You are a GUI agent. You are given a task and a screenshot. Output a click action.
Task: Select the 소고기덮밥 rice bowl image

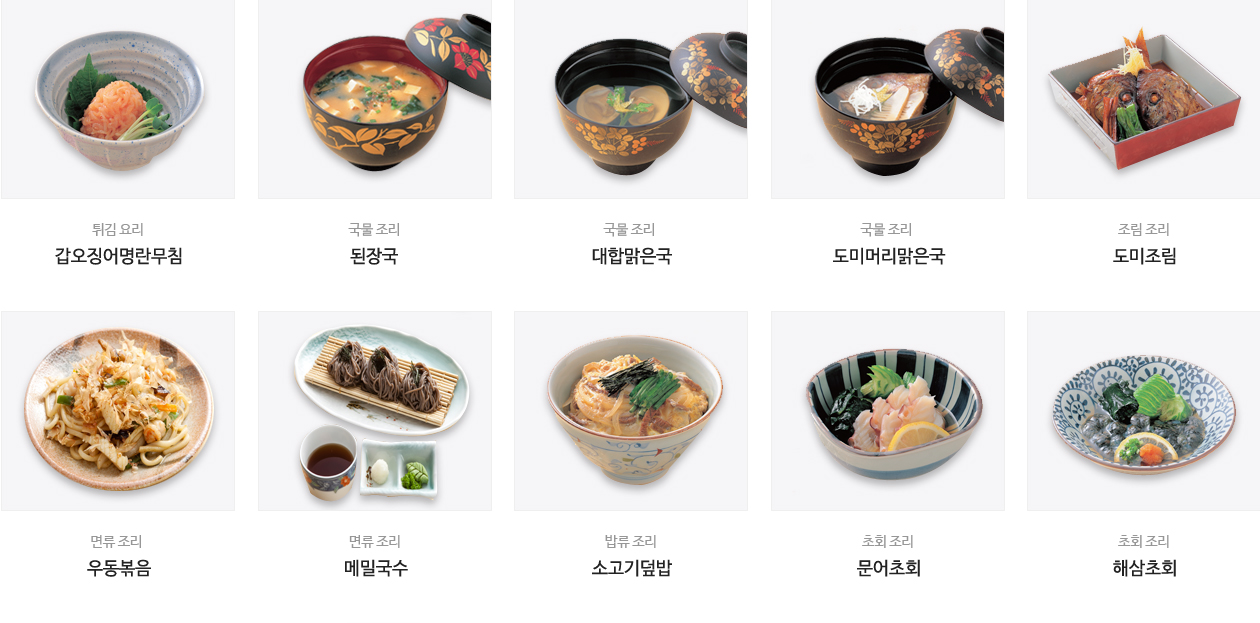pos(631,411)
